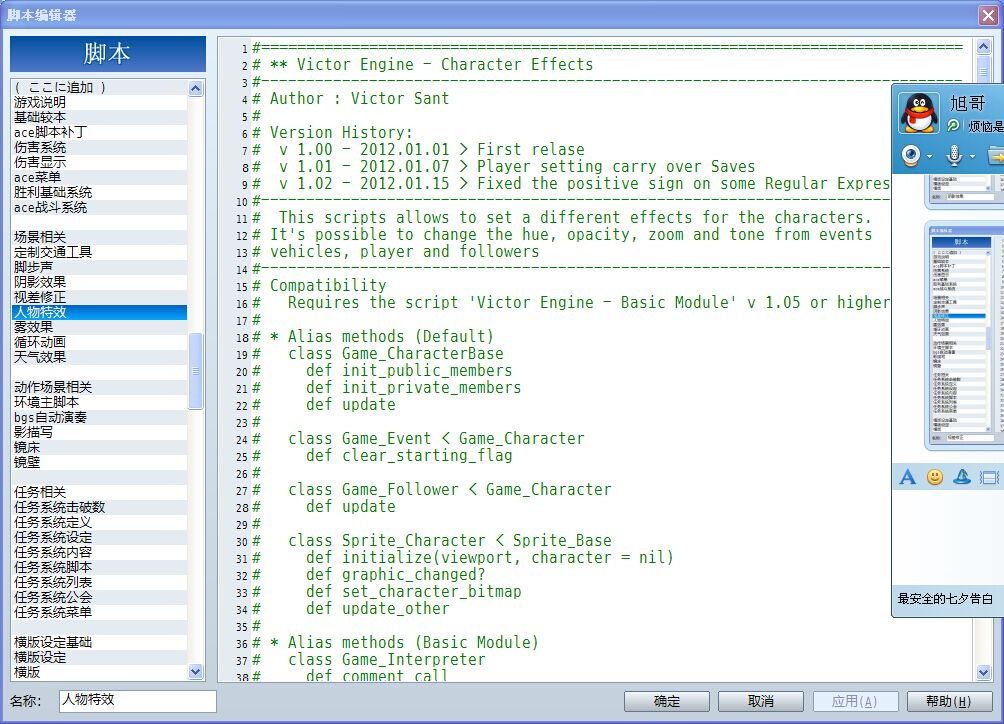The height and width of the screenshot is (724, 1004).
Task: Select the 游戏说明 script
Action: click(x=100, y=102)
